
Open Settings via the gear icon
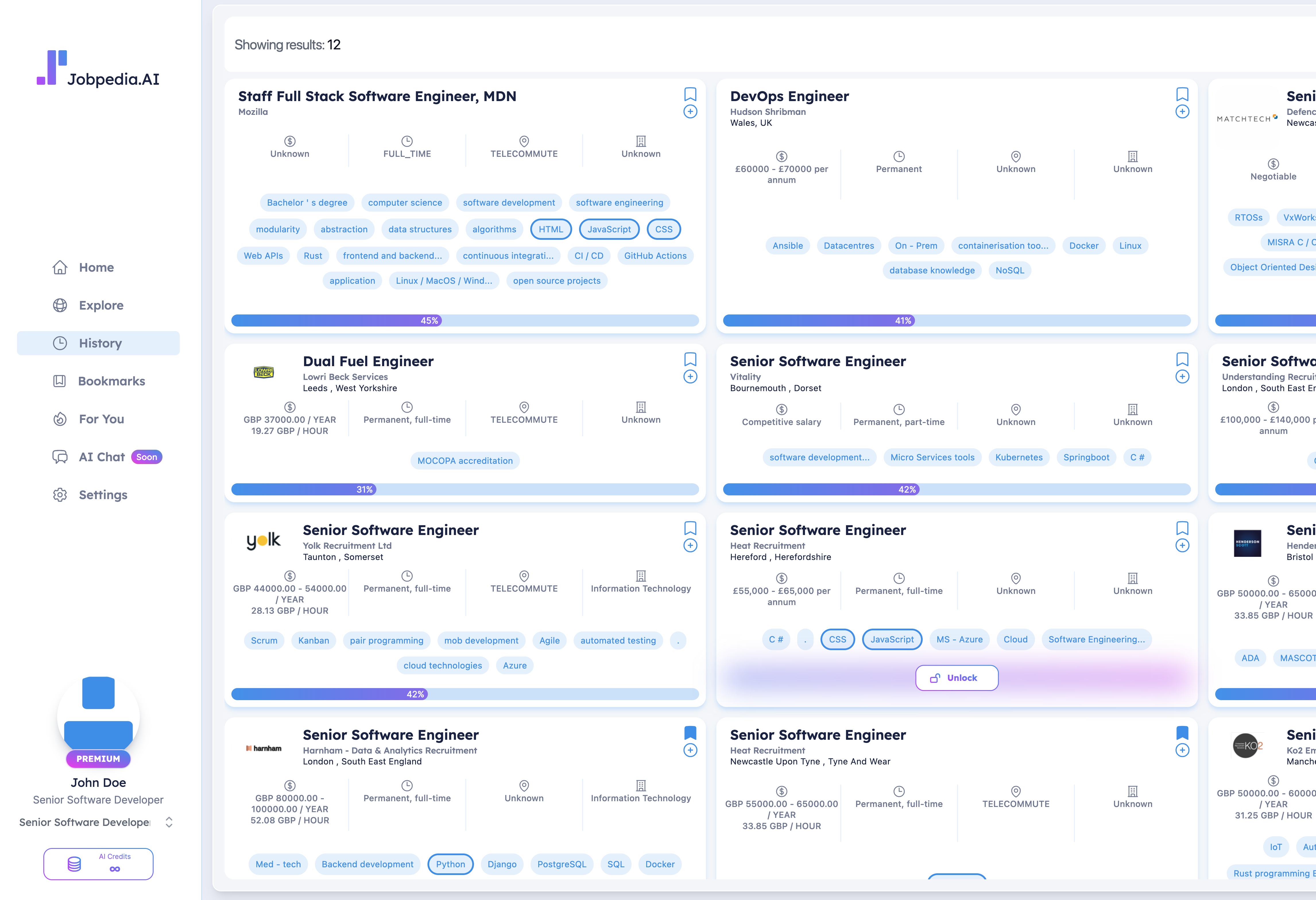pos(60,495)
